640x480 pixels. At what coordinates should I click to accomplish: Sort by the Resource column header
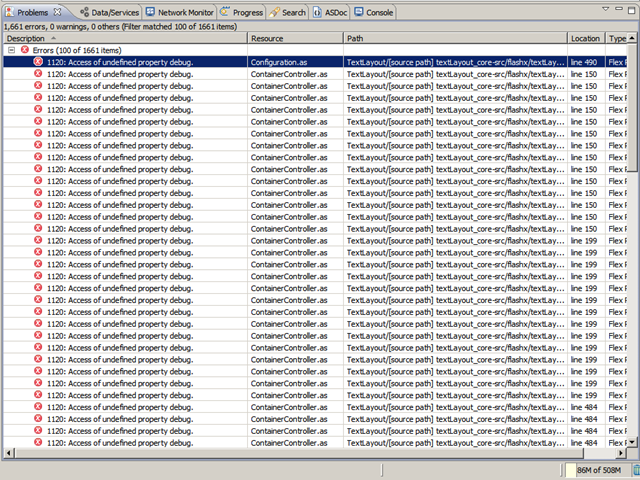tap(296, 38)
